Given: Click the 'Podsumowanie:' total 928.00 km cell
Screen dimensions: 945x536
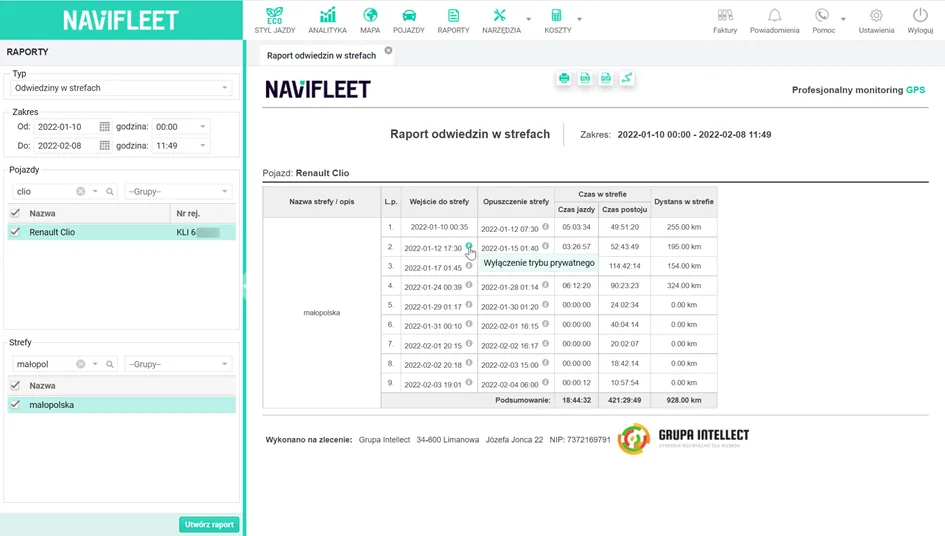Looking at the screenshot, I should pos(684,400).
